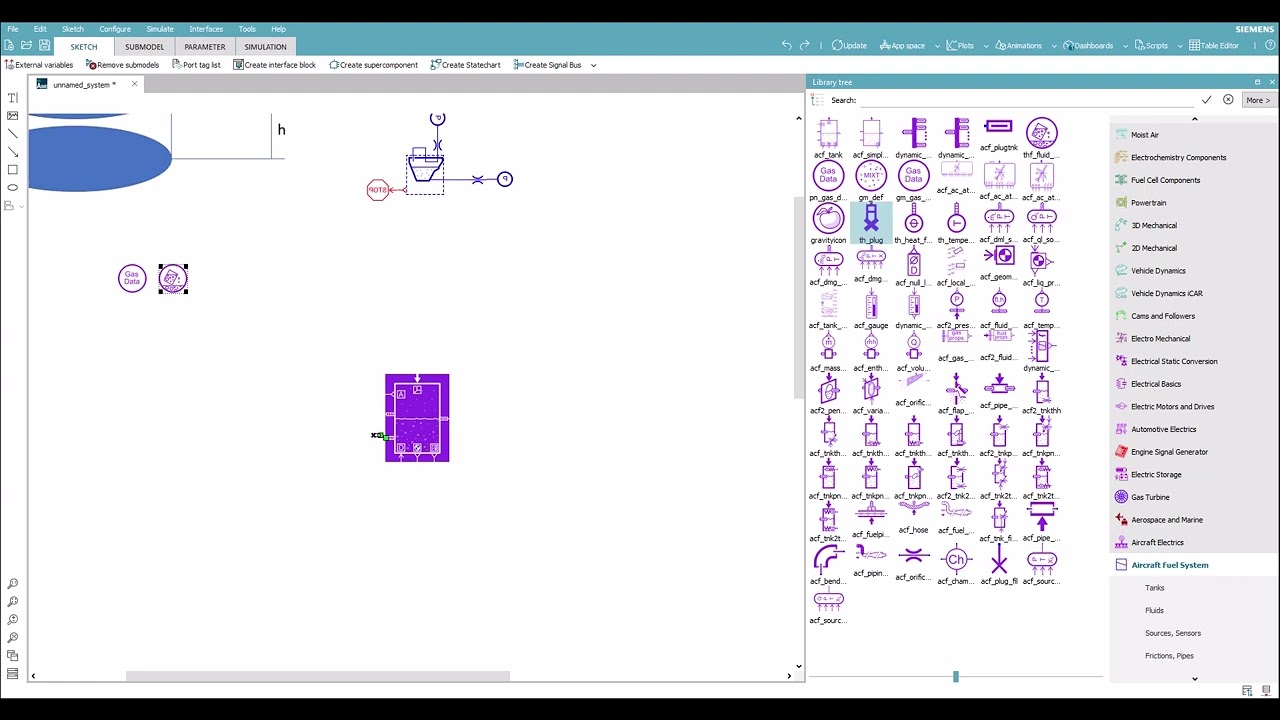
Task: Pick the acf_tank library component
Action: pos(828,138)
